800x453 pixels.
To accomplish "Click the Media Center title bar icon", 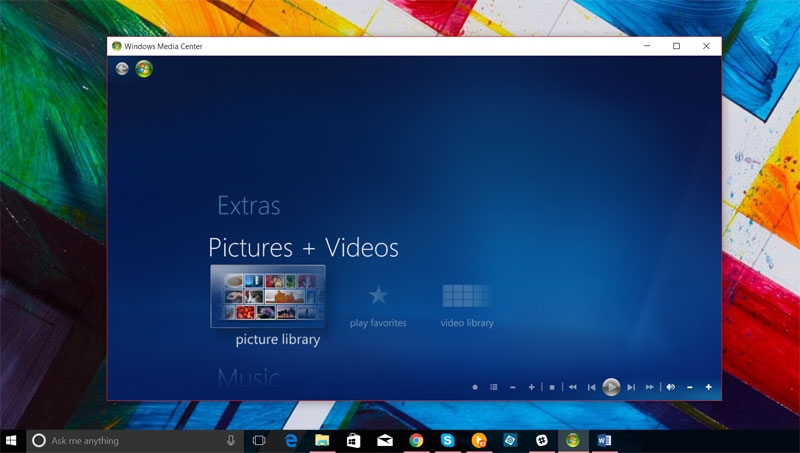I will coord(116,46).
